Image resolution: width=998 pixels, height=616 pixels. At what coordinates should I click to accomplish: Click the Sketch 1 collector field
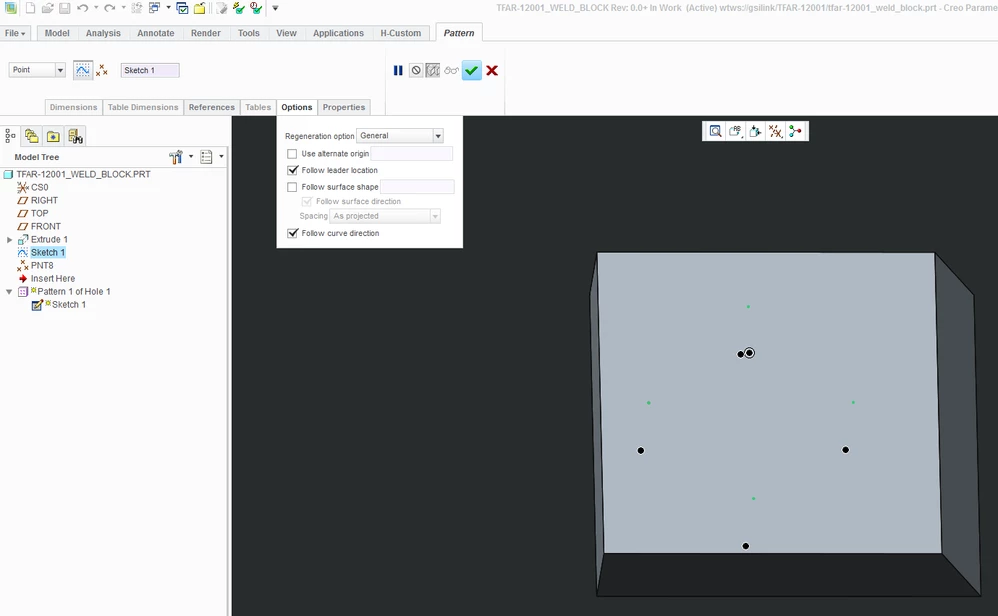[150, 70]
